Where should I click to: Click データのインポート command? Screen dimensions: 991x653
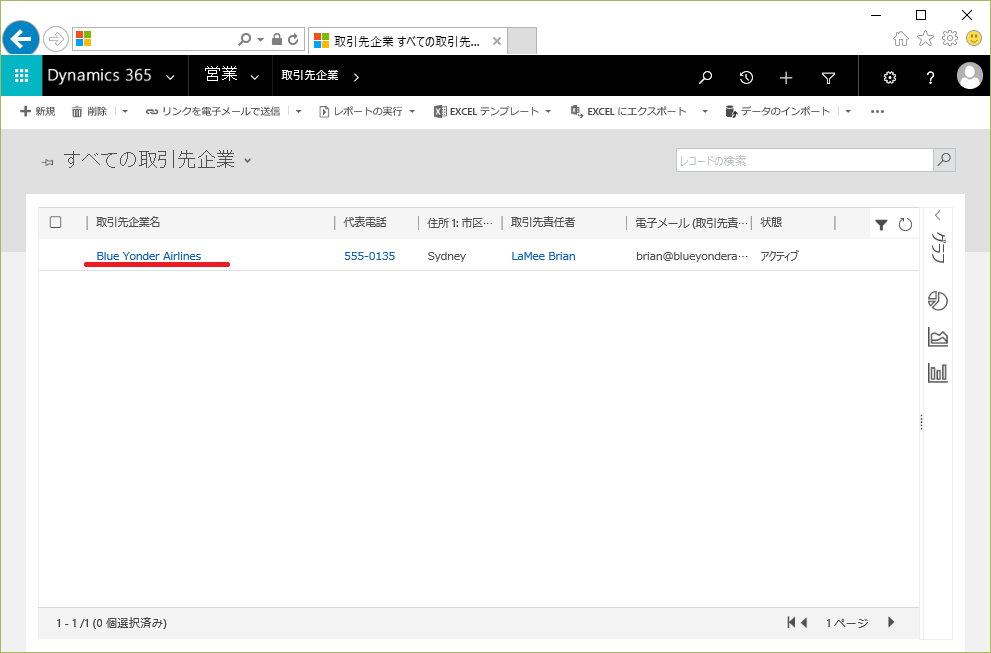[778, 111]
